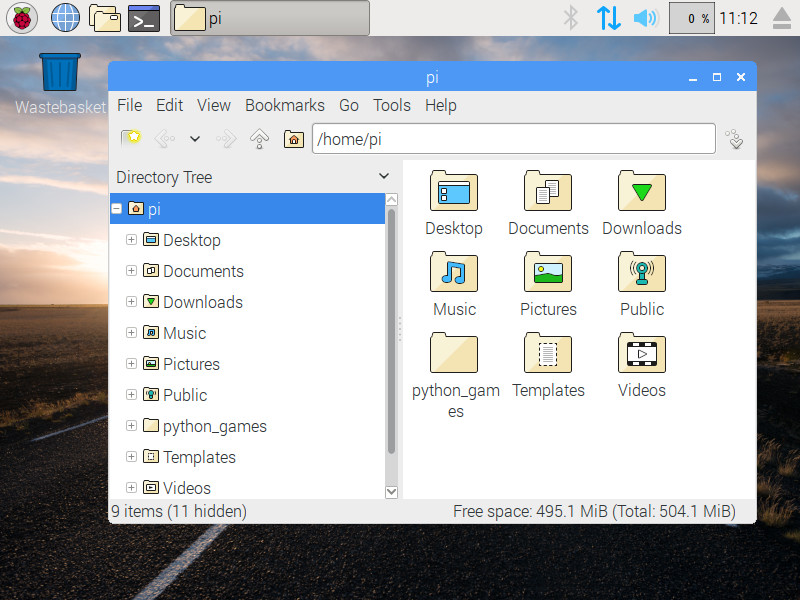Click the eject tray icon
This screenshot has width=800, height=600.
[782, 18]
